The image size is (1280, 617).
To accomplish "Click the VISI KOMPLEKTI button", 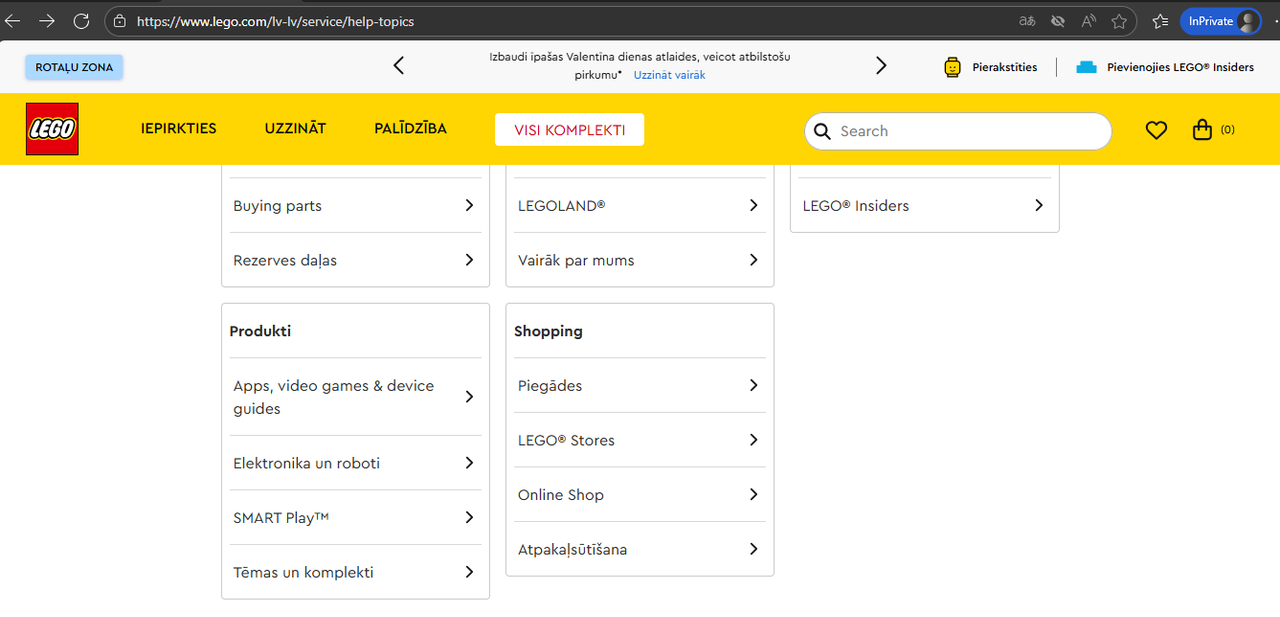I will pyautogui.click(x=569, y=130).
